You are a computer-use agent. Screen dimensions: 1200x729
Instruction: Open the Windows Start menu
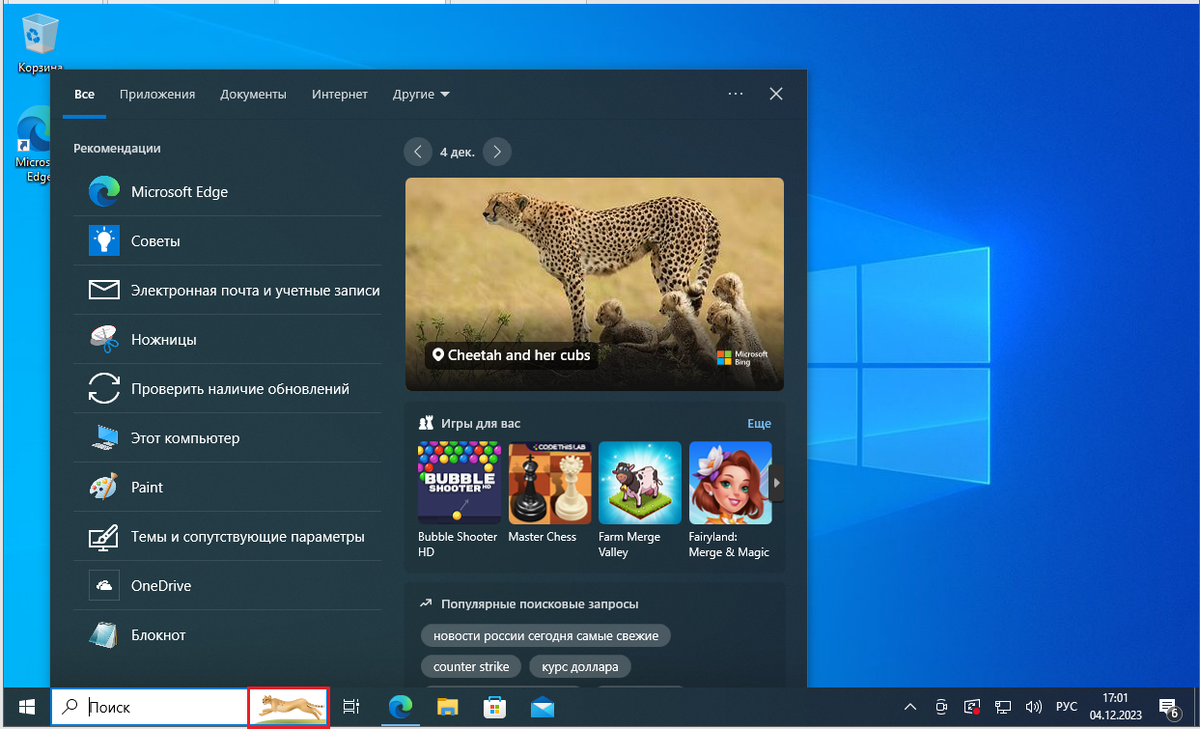click(x=27, y=707)
